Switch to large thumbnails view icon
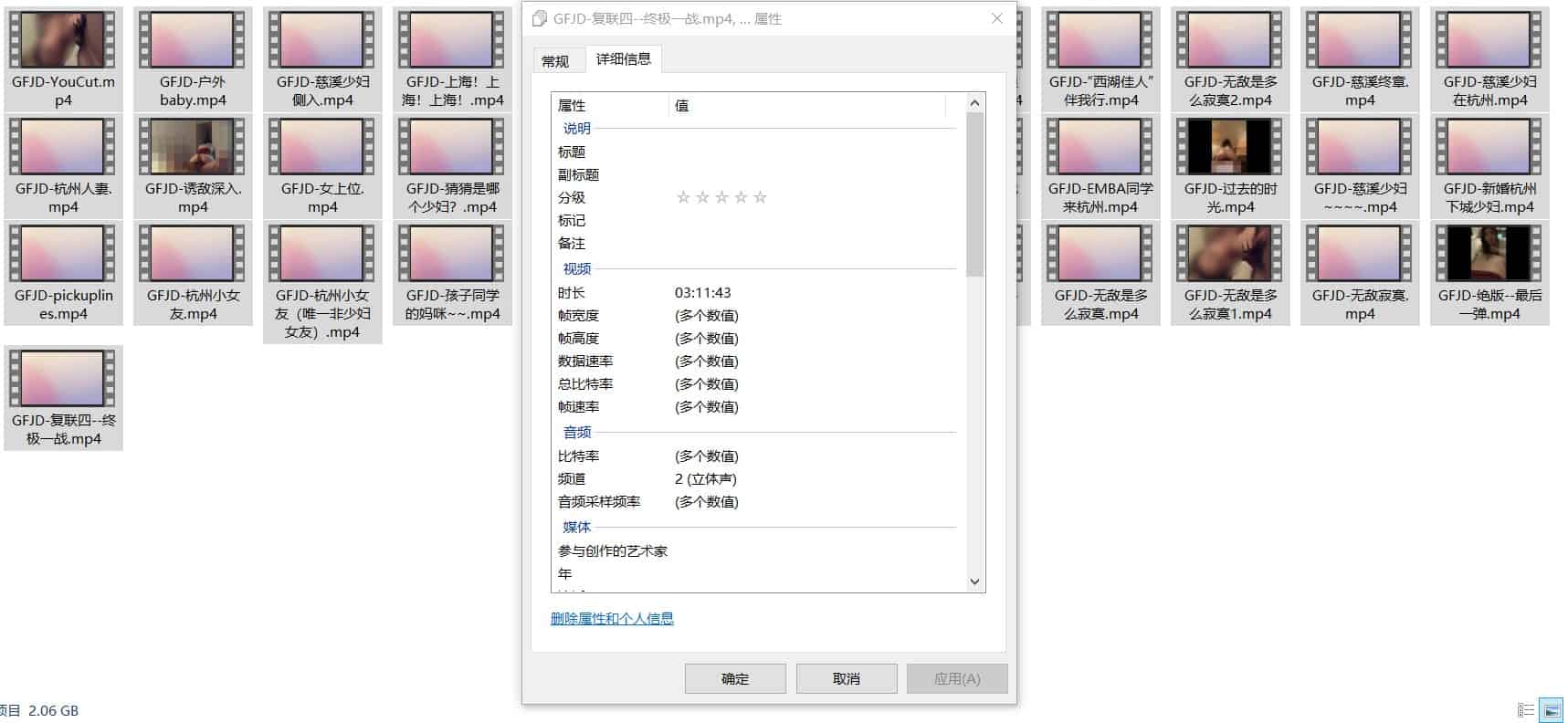The height and width of the screenshot is (723, 1568). pos(1551,710)
